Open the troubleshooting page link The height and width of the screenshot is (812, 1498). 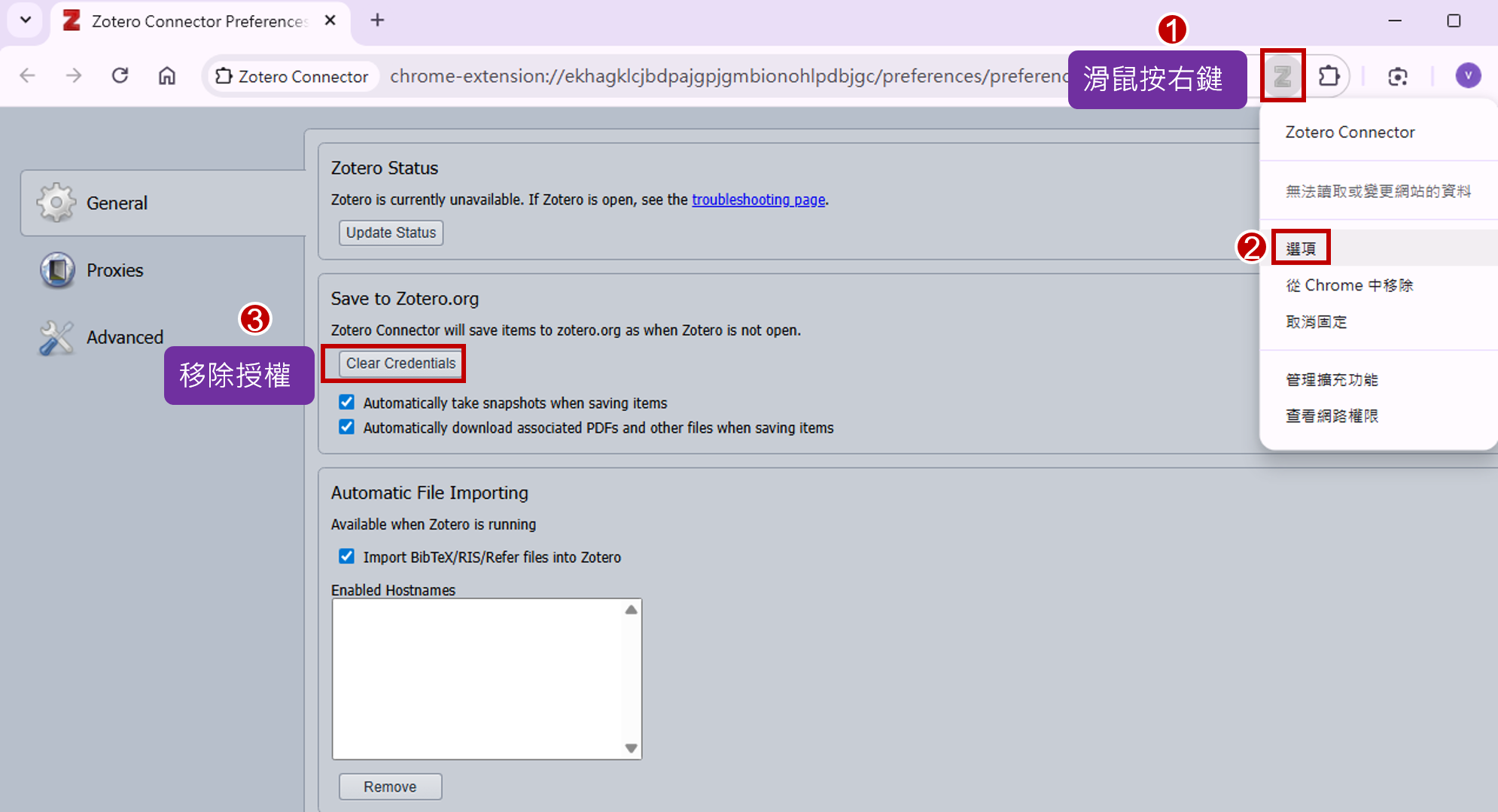[758, 199]
